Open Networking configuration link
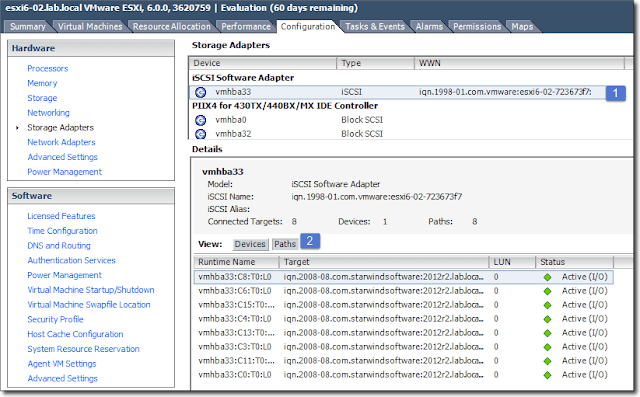 coord(48,113)
